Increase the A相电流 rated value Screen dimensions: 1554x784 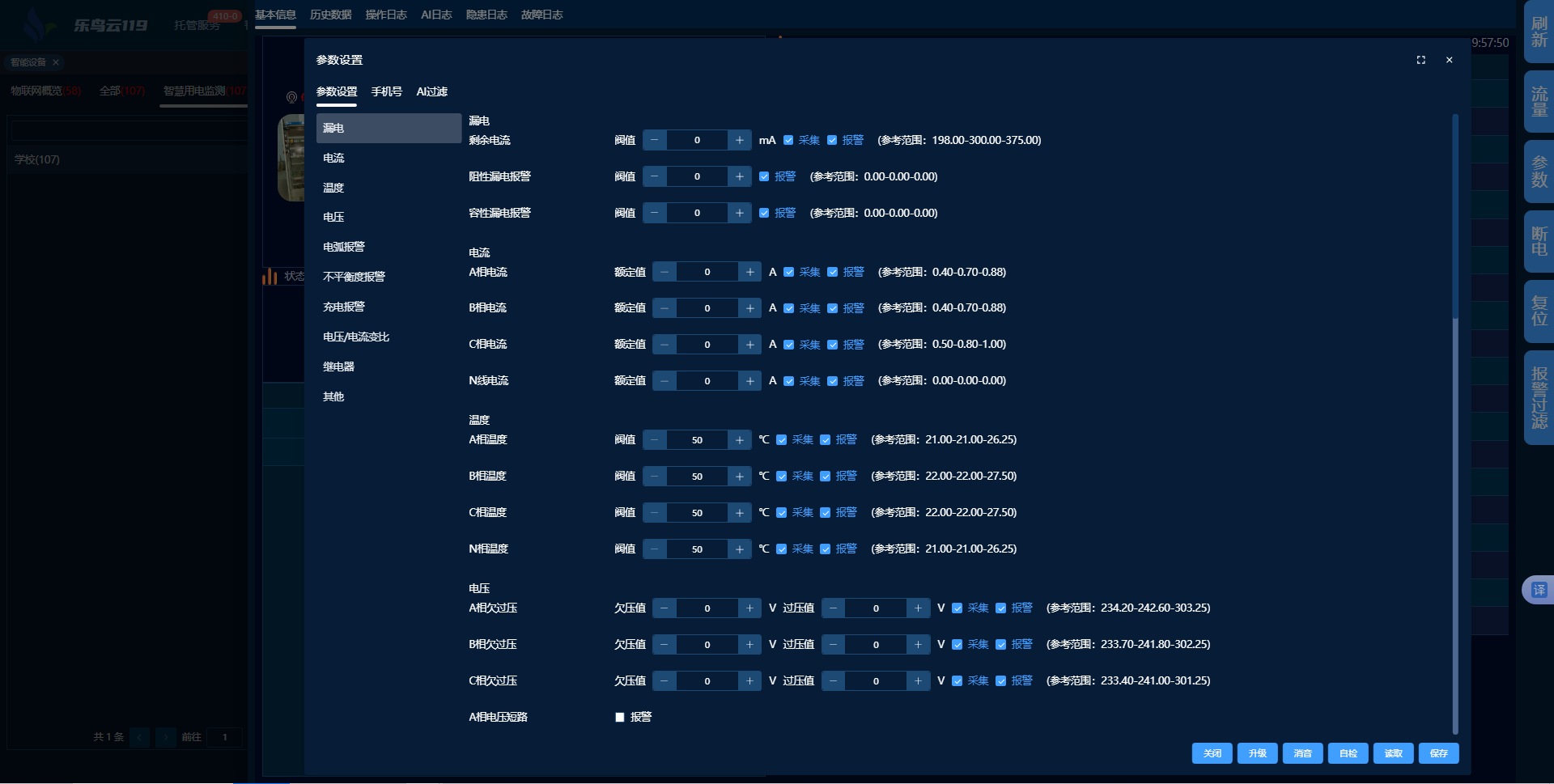pyautogui.click(x=749, y=273)
